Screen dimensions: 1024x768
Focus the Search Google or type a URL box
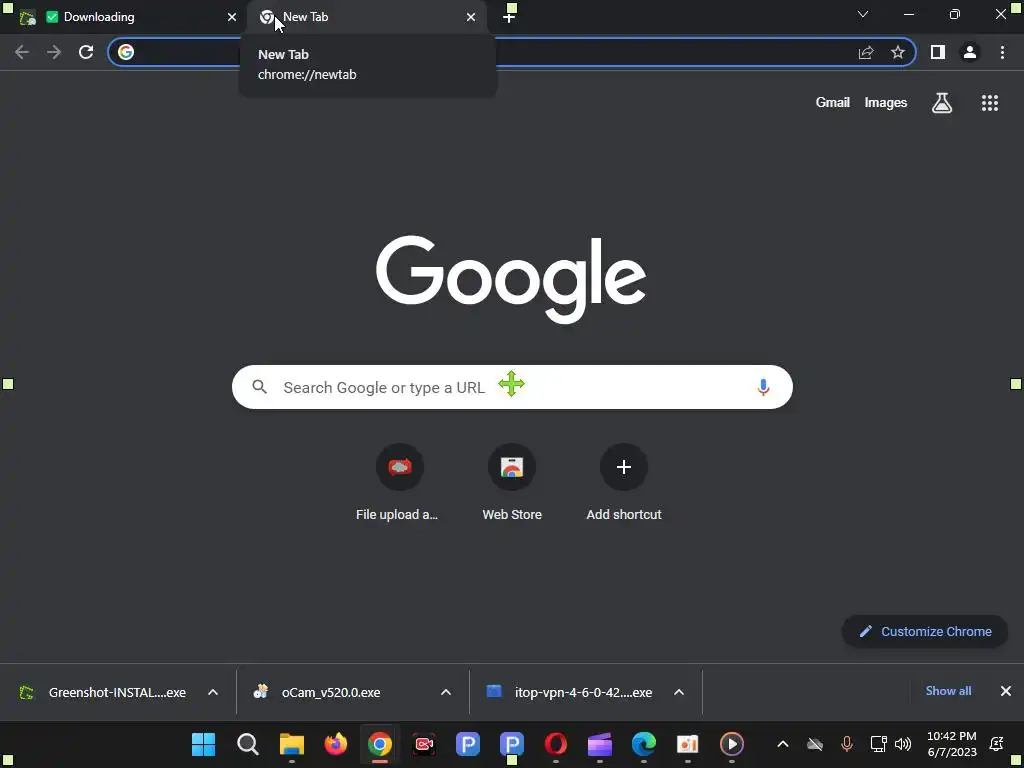(512, 387)
